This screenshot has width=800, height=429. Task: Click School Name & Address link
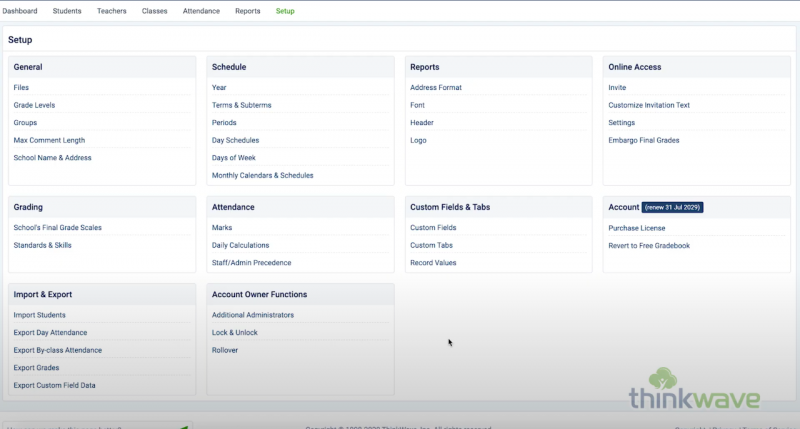pyautogui.click(x=52, y=158)
